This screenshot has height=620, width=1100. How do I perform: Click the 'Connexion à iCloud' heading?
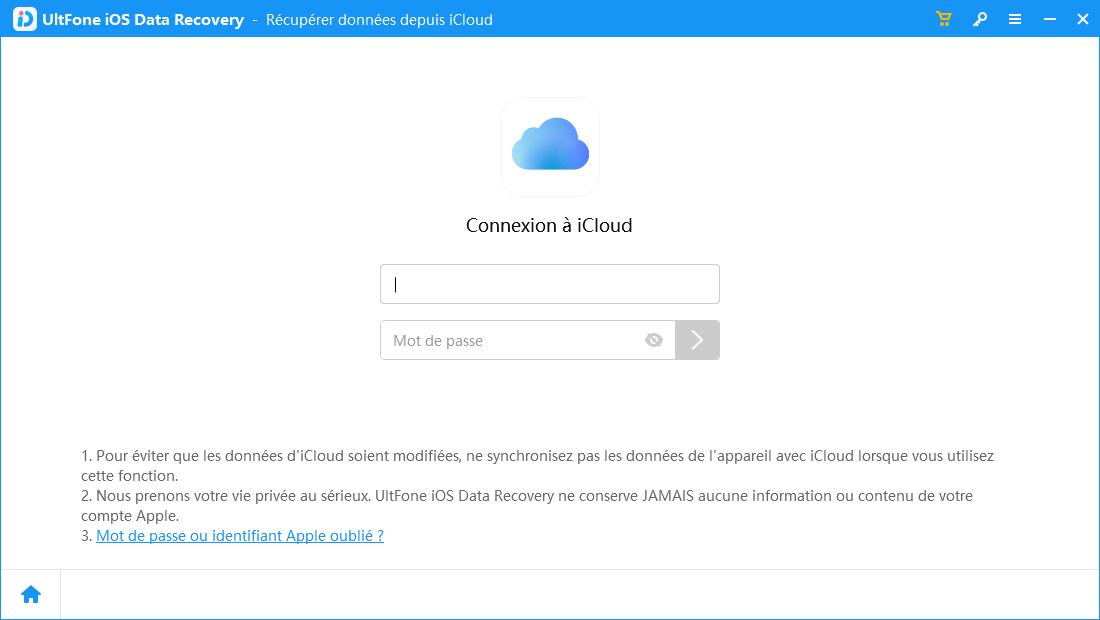(549, 225)
